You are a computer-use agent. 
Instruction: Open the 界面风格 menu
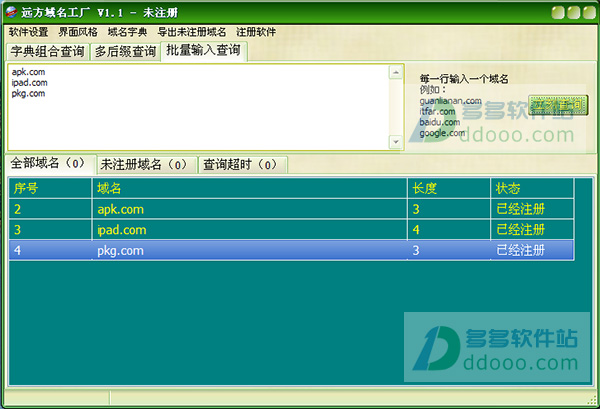pos(78,32)
